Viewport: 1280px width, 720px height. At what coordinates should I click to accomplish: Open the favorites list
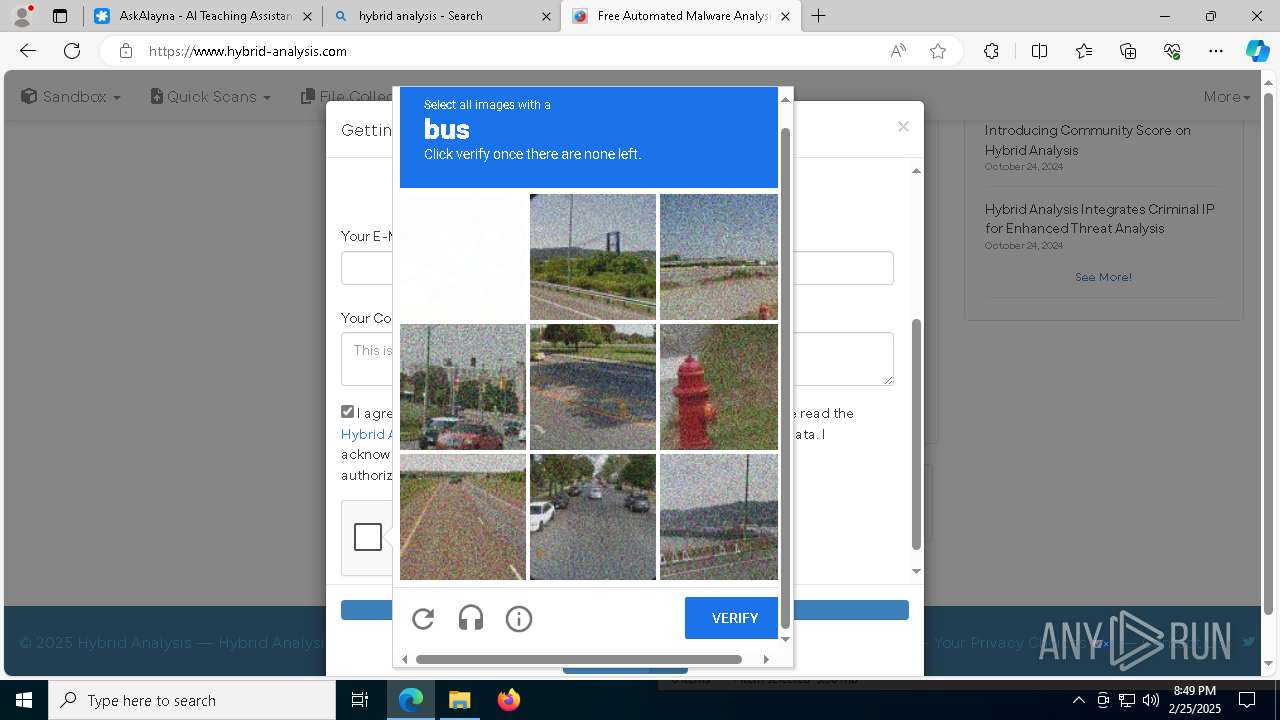click(1084, 51)
